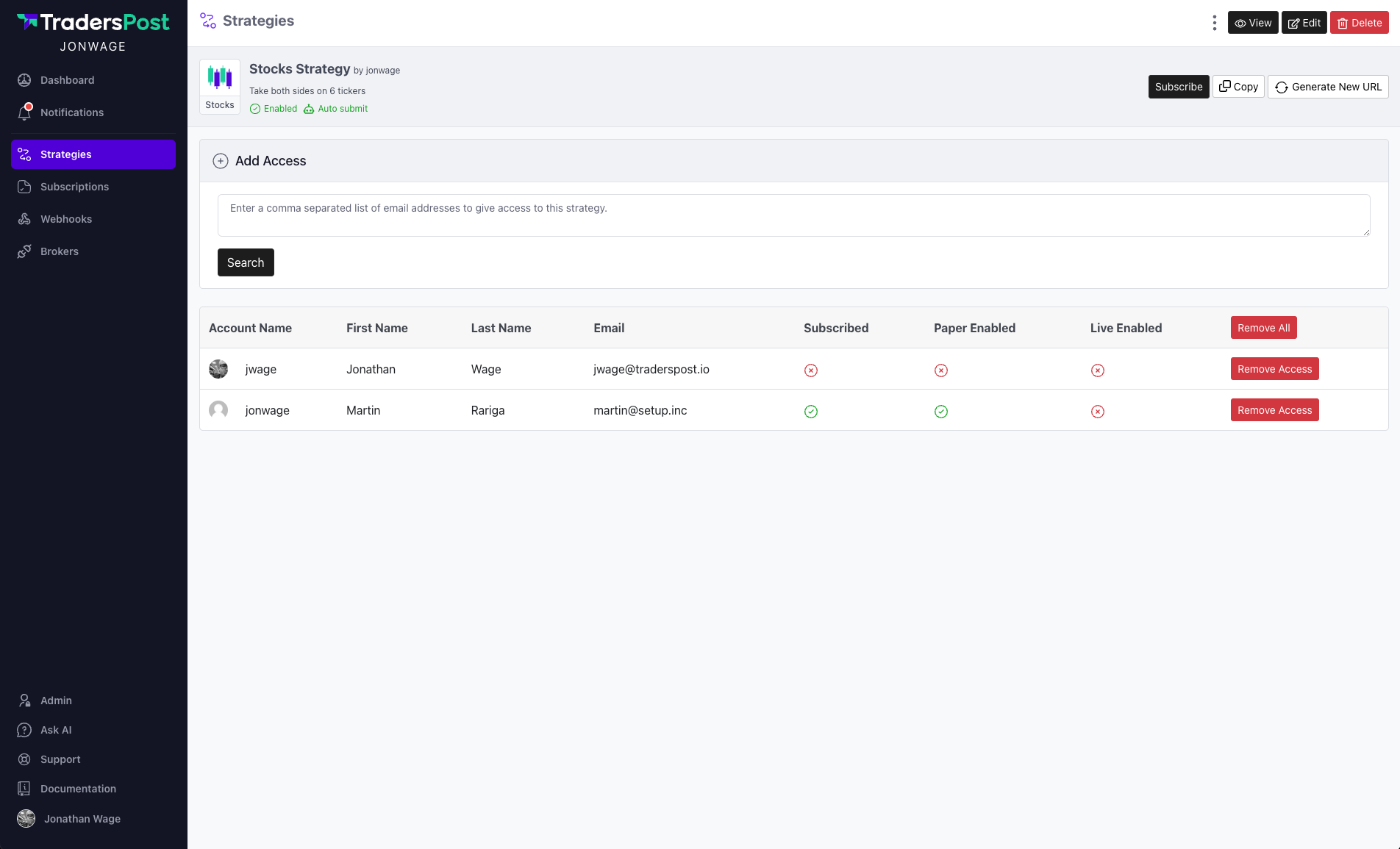Click email martin@setup.inc
Screen dimensions: 1400x849
640,410
